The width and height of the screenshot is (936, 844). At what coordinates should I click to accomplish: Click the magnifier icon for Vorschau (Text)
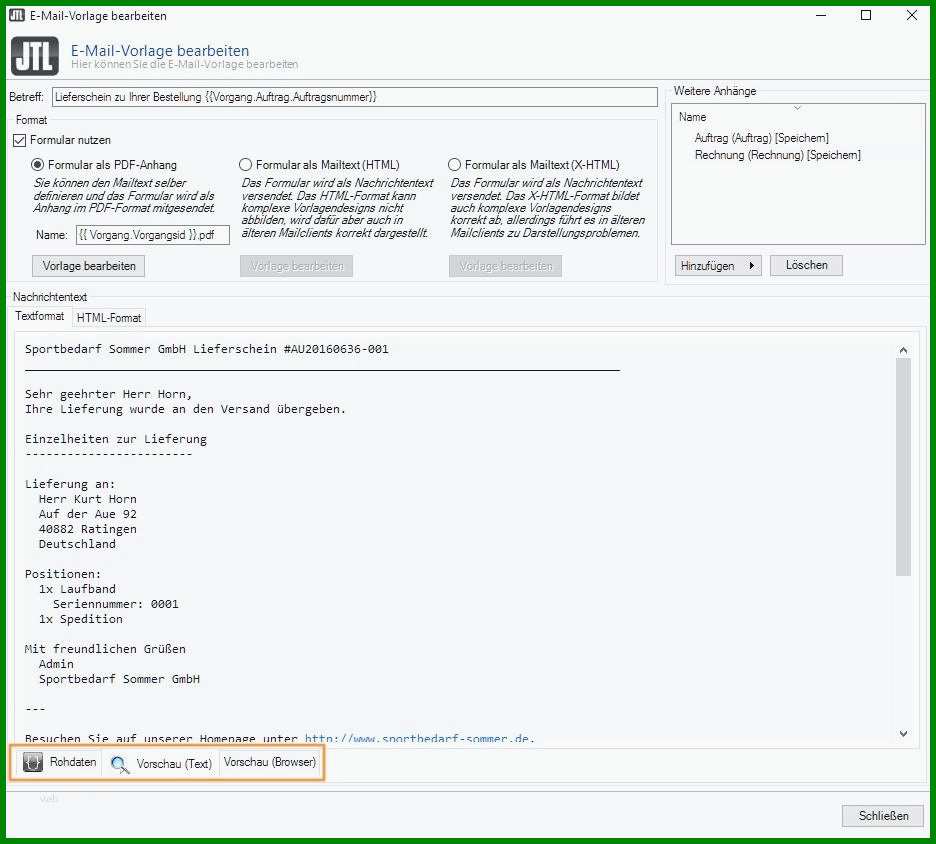point(120,764)
